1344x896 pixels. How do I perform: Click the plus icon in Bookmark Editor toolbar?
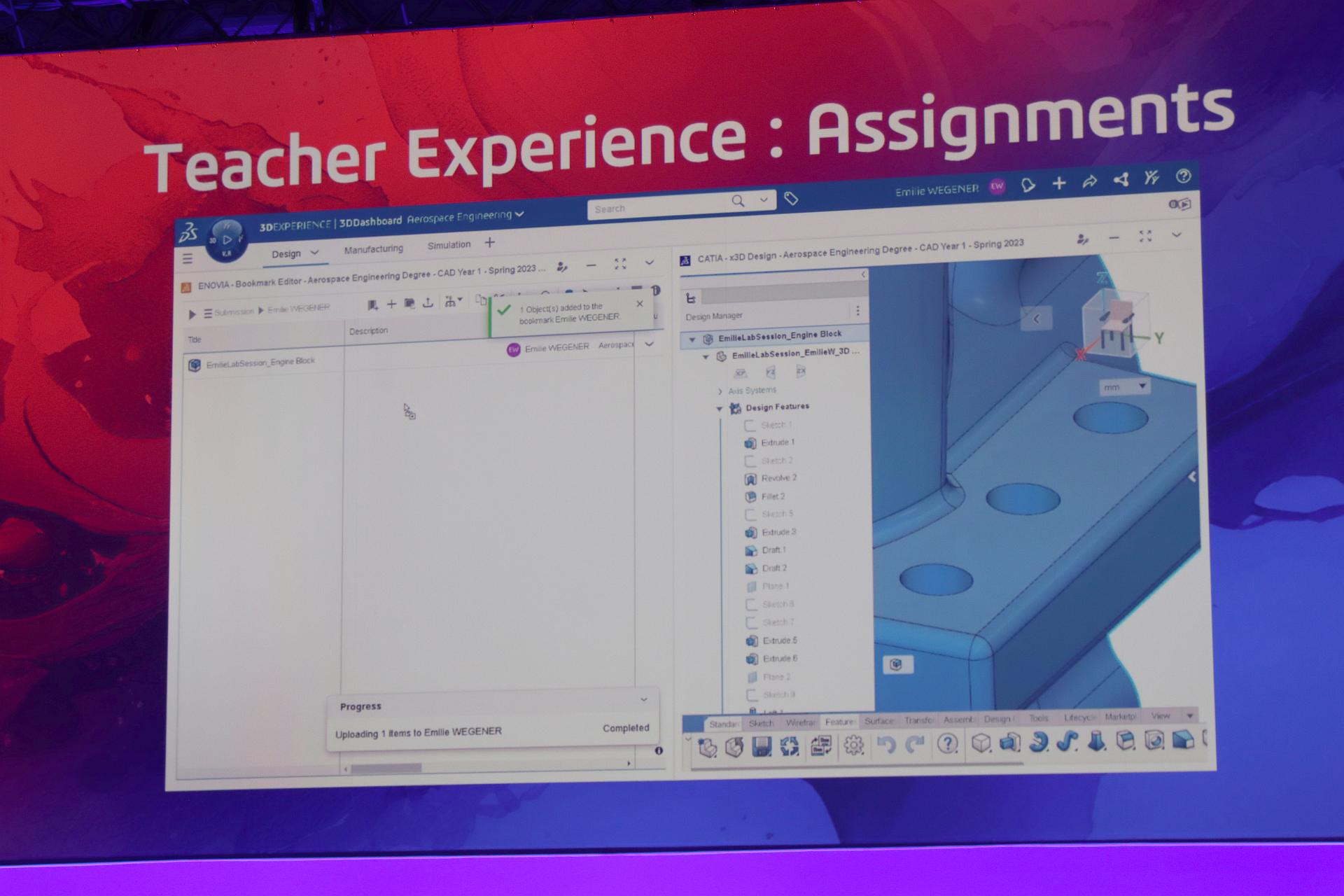[x=391, y=304]
